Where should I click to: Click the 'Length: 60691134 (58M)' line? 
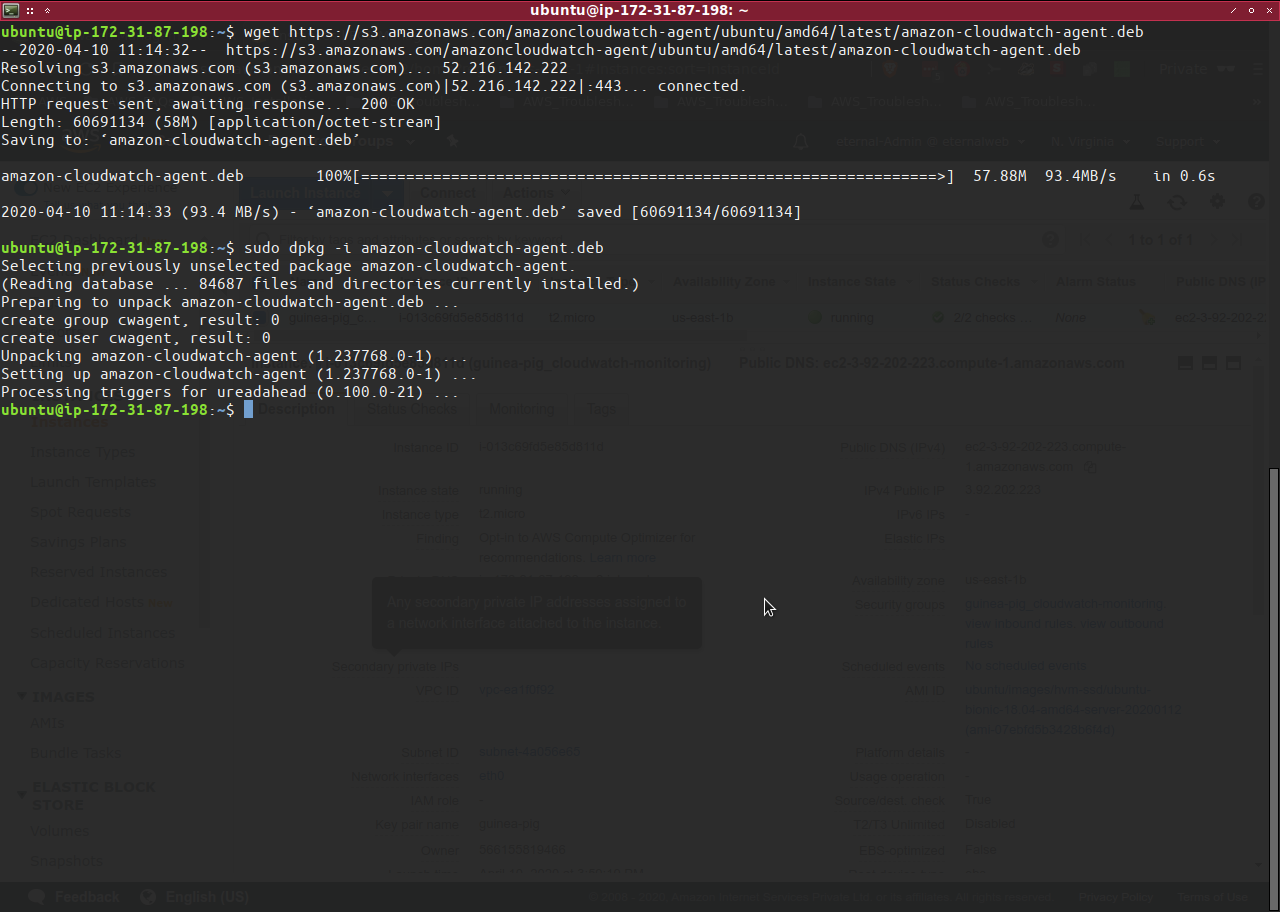coord(221,122)
